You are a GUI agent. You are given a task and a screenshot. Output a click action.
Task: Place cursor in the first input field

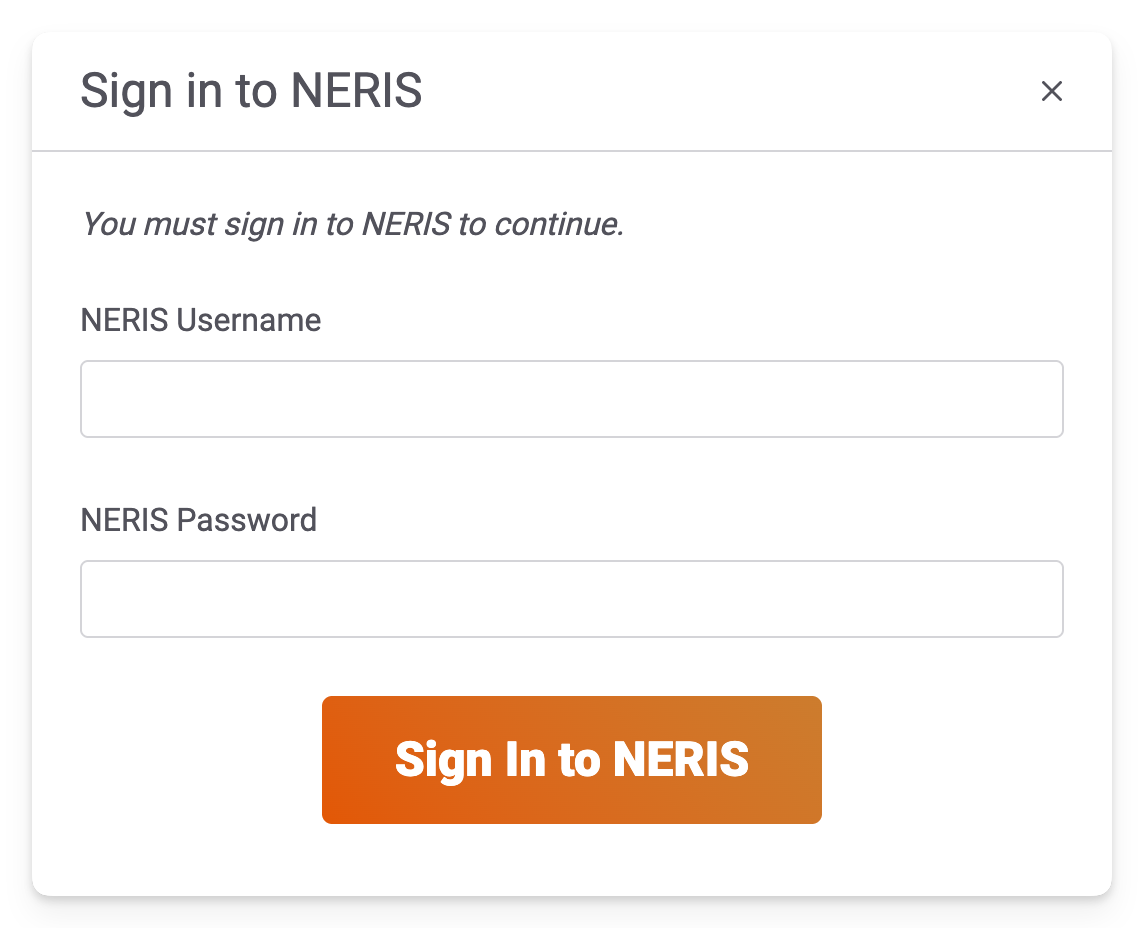(x=571, y=399)
